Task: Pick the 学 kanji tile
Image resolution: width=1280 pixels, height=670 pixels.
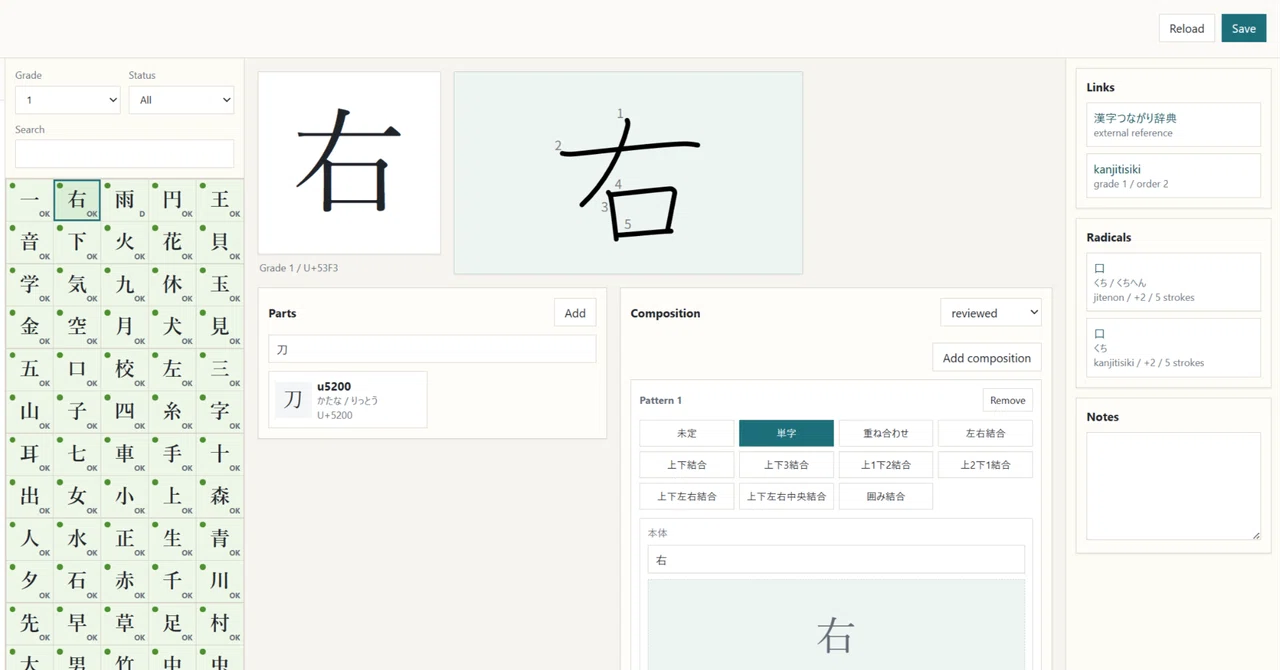Action: (30, 285)
